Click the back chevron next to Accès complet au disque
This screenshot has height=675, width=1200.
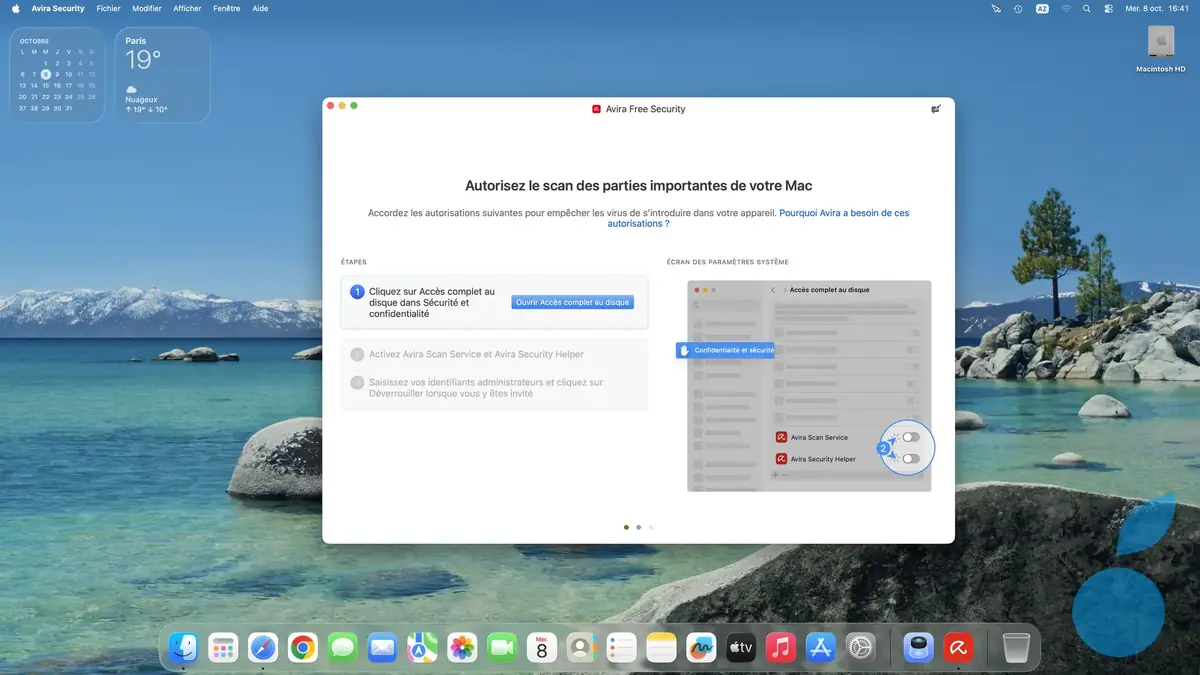(x=773, y=290)
